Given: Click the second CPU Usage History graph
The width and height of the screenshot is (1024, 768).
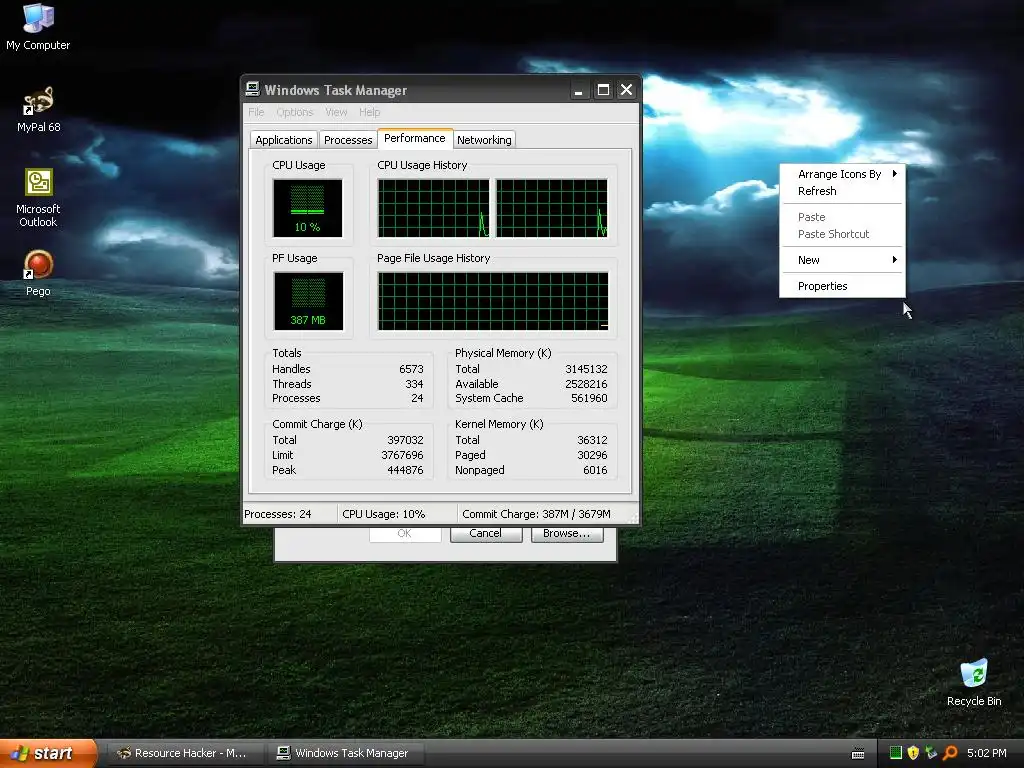Looking at the screenshot, I should (552, 208).
